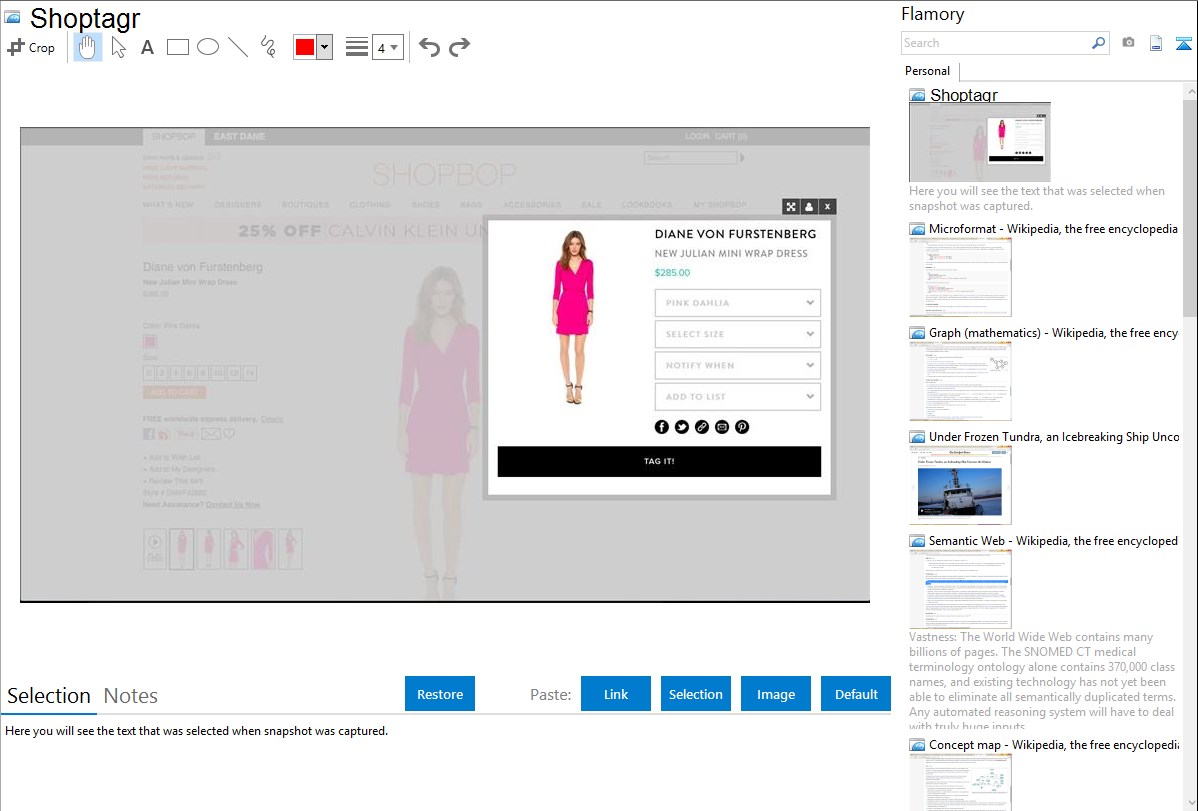The width and height of the screenshot is (1198, 811).
Task: Click the Shoptagr app icon beside title
Action: pyautogui.click(x=12, y=17)
